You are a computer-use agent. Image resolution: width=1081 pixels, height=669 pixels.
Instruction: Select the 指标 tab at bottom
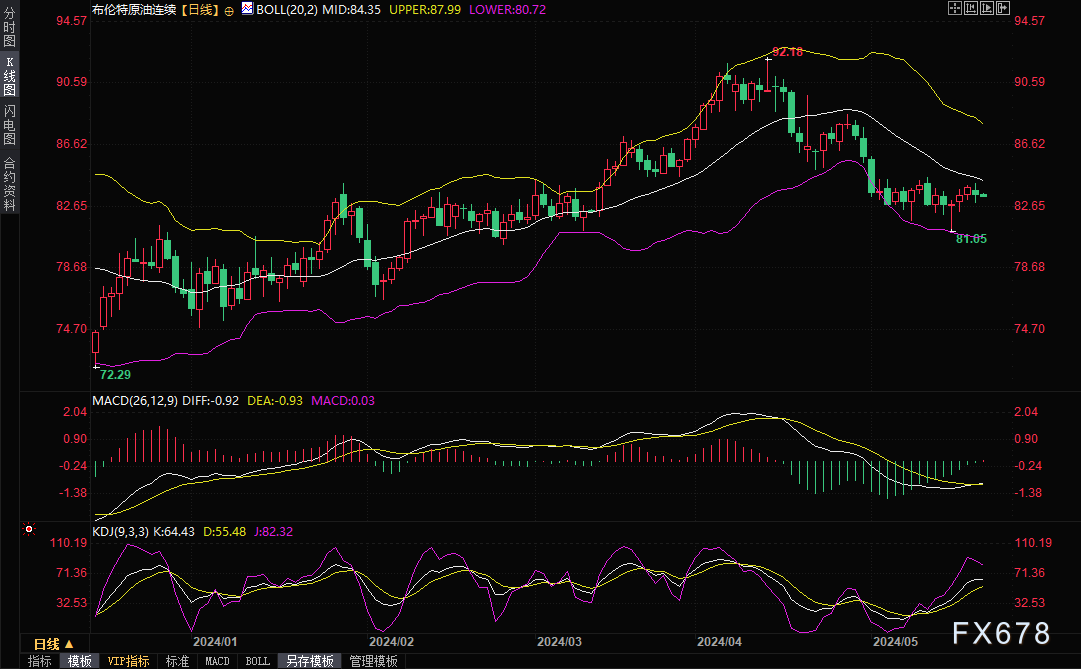[x=39, y=661]
